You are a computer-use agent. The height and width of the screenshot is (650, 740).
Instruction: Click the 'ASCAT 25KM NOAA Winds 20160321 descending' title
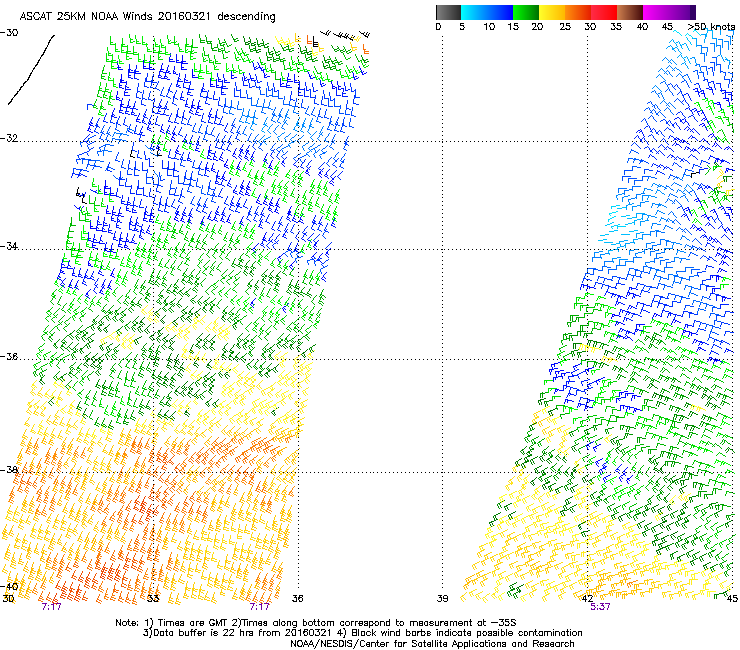[x=148, y=17]
